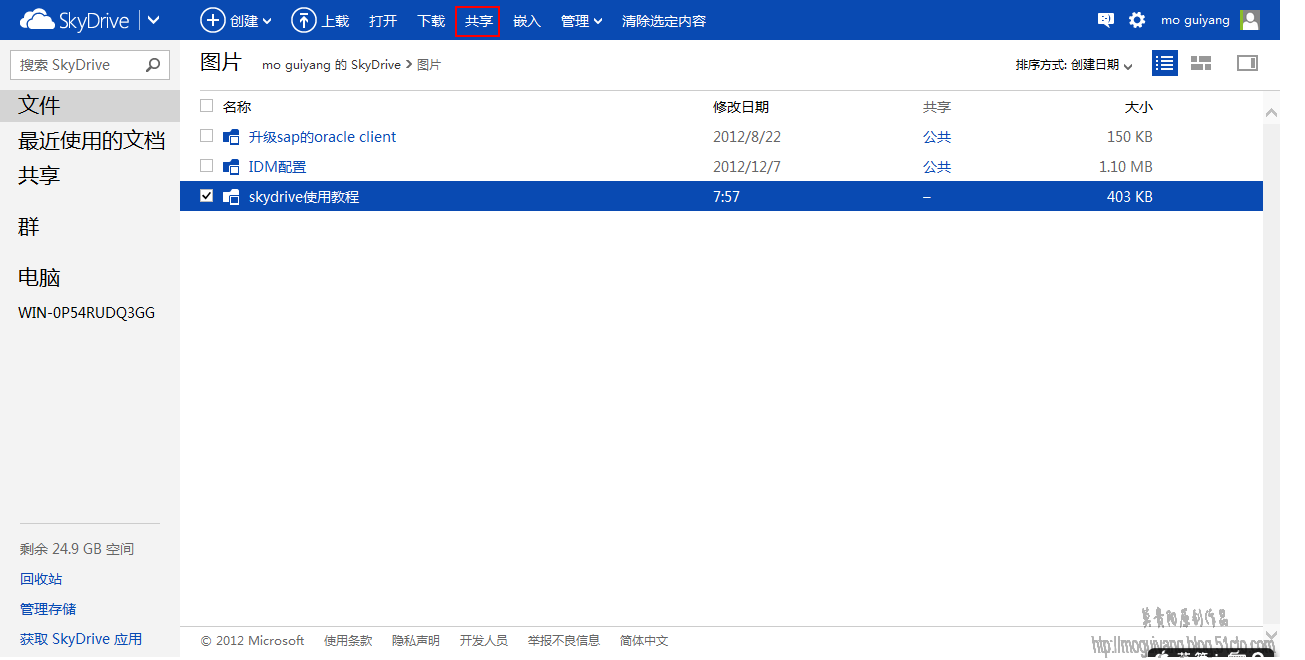Screen dimensions: 1305x660
Task: Click 清除选定内容 to clear selection
Action: pos(664,21)
